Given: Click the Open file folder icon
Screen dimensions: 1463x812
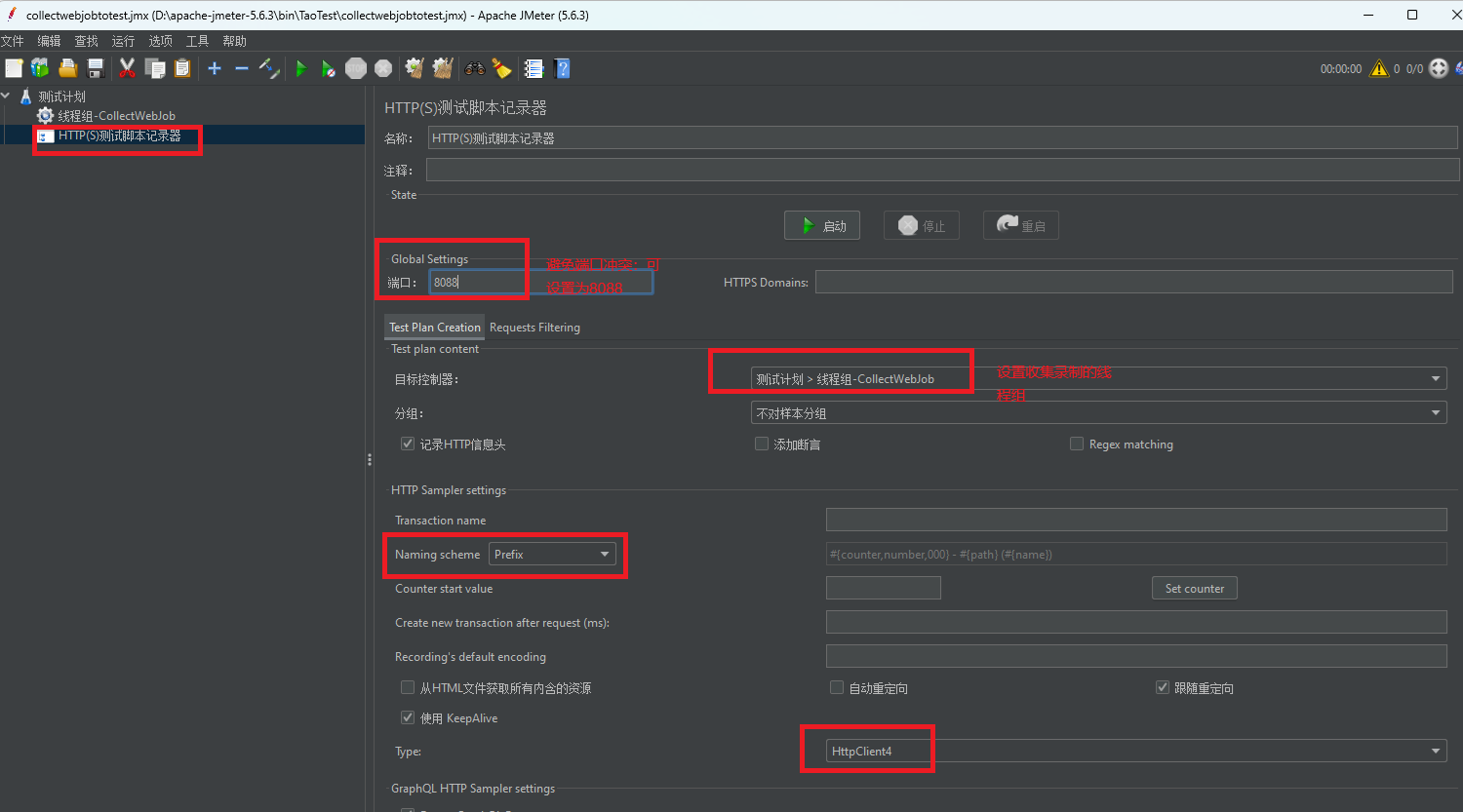Looking at the screenshot, I should click(x=67, y=68).
